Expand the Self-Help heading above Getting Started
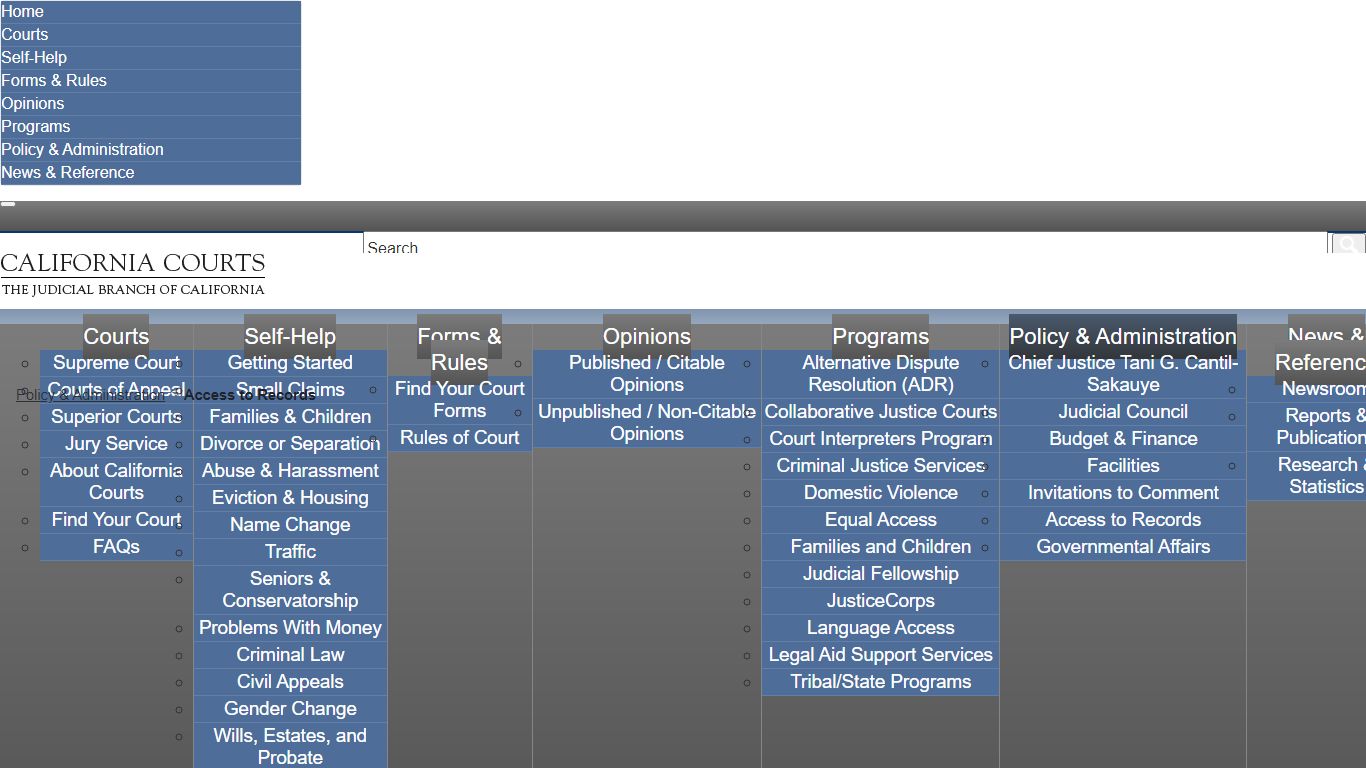The width and height of the screenshot is (1366, 768). pyautogui.click(x=290, y=337)
